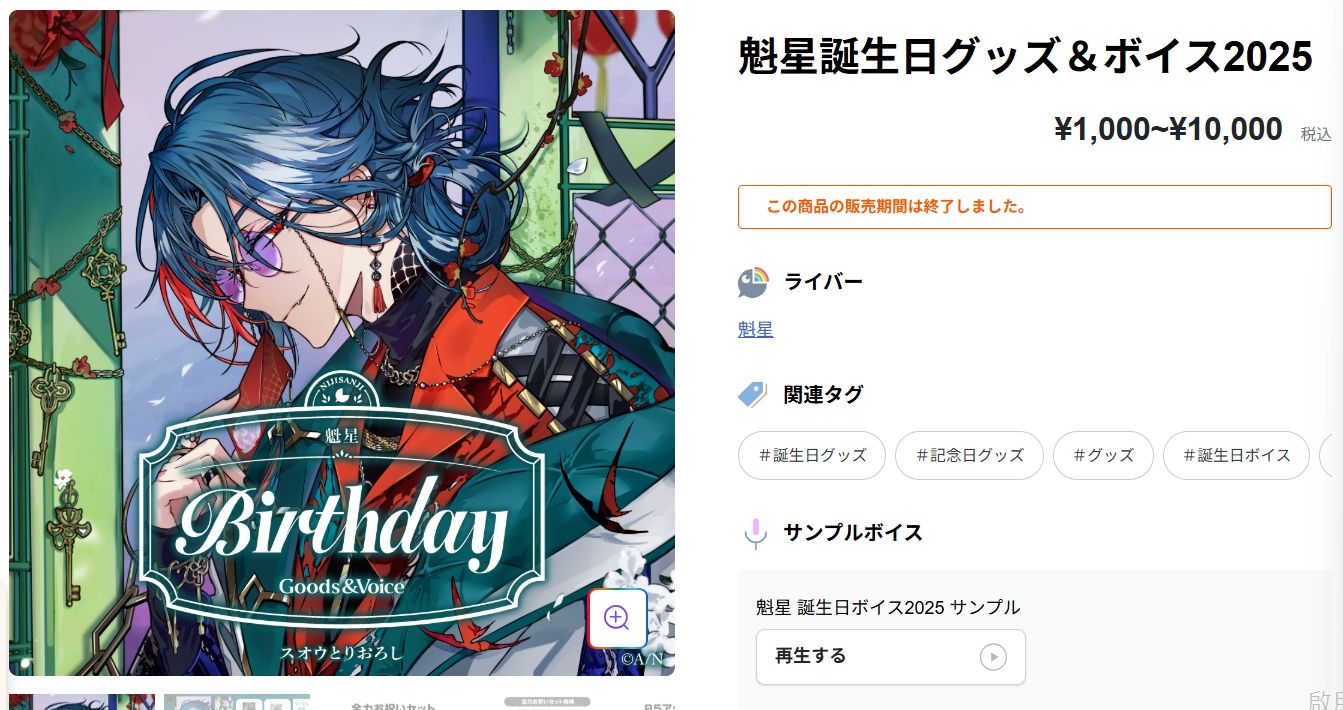Select the B5 thumbnail at row end
The height and width of the screenshot is (710, 1343).
[x=660, y=704]
